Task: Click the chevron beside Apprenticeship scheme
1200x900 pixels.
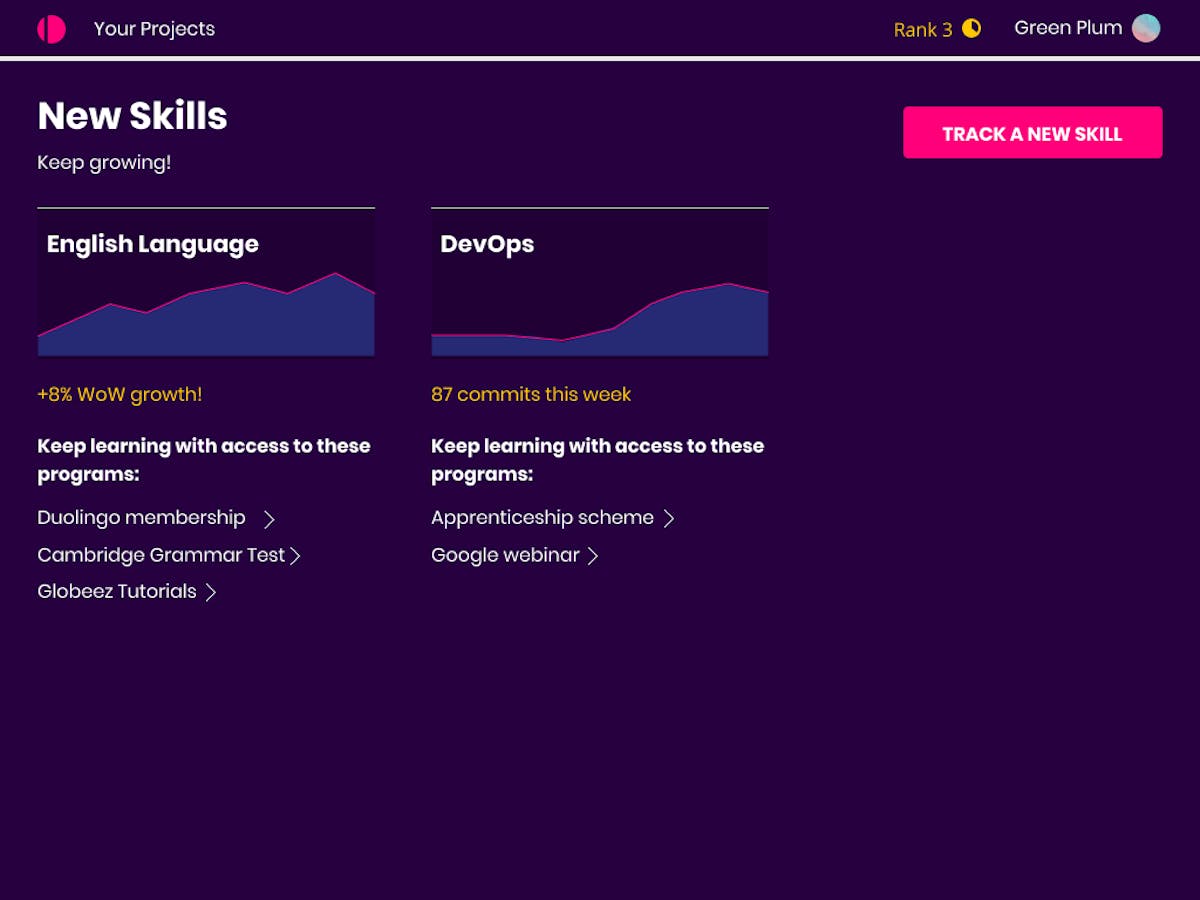Action: click(669, 518)
